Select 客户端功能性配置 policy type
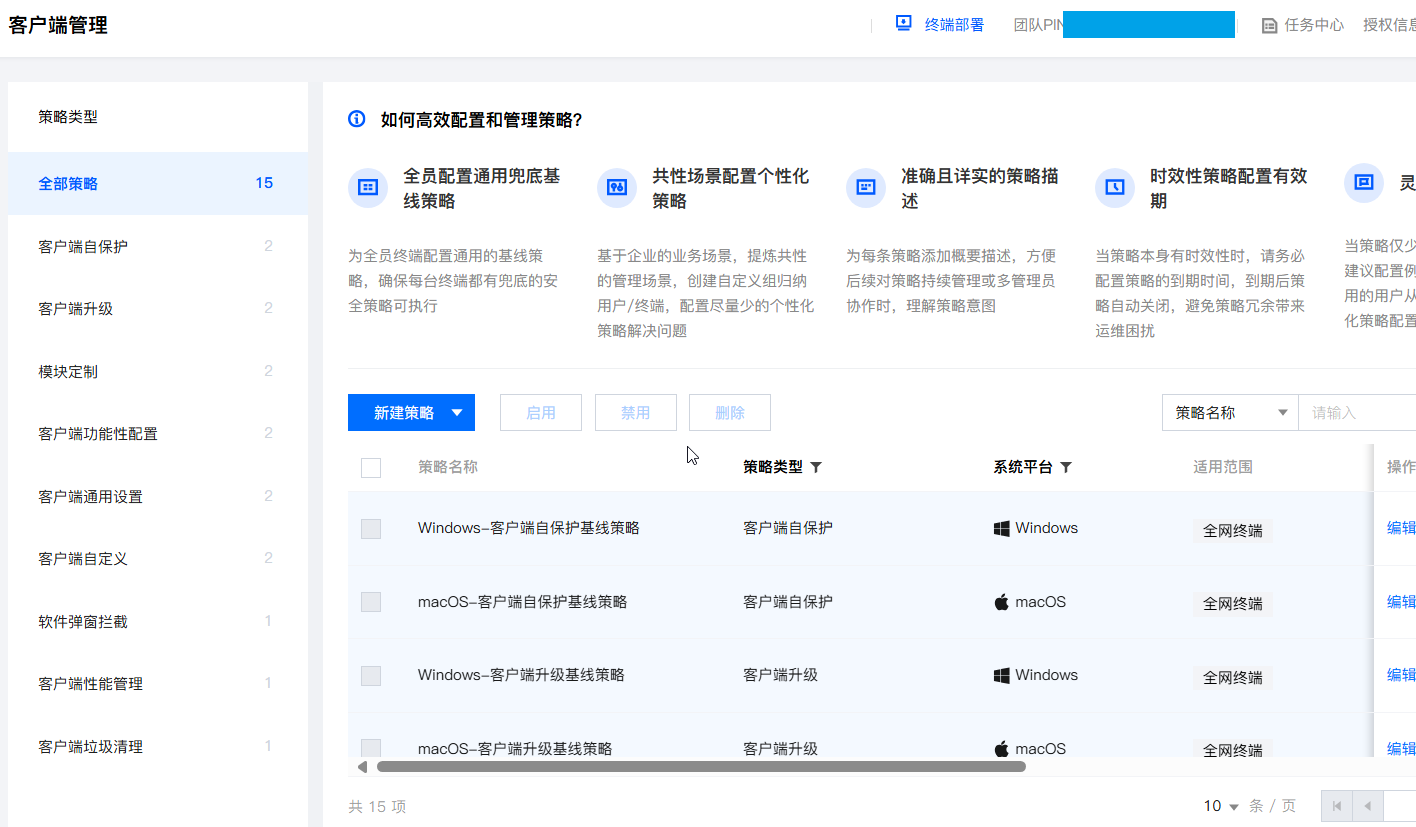This screenshot has height=827, width=1416. [158, 434]
